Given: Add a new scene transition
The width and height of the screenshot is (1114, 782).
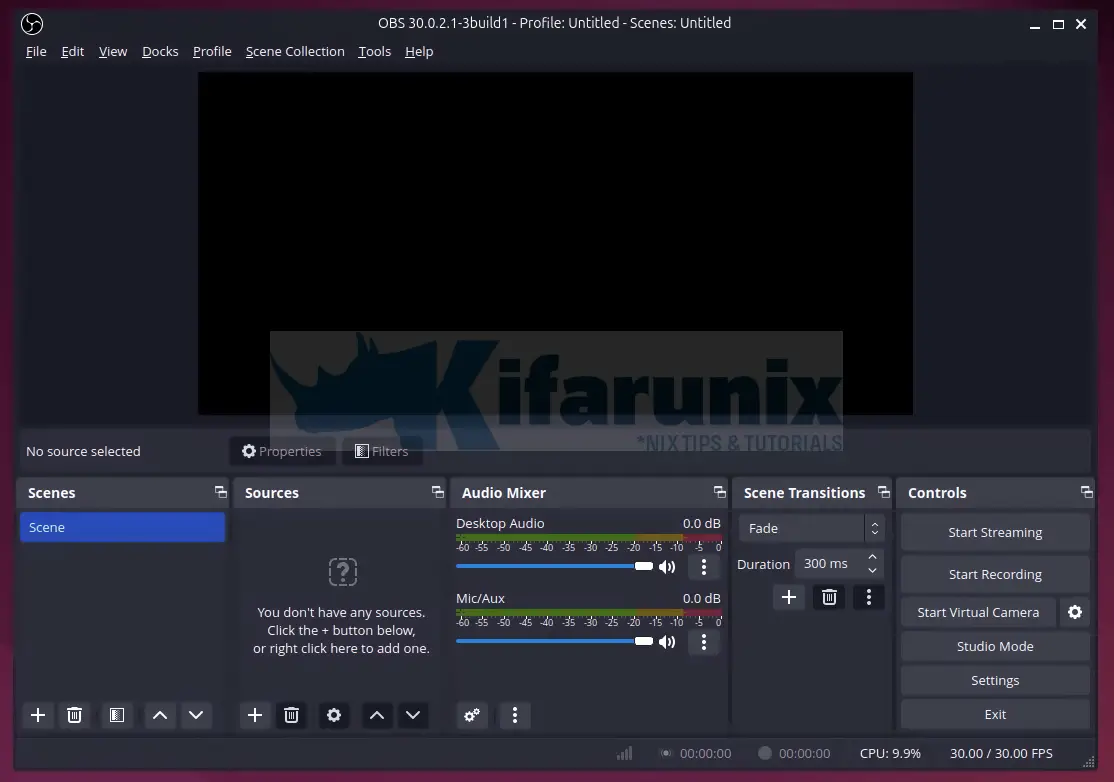Looking at the screenshot, I should [x=789, y=597].
